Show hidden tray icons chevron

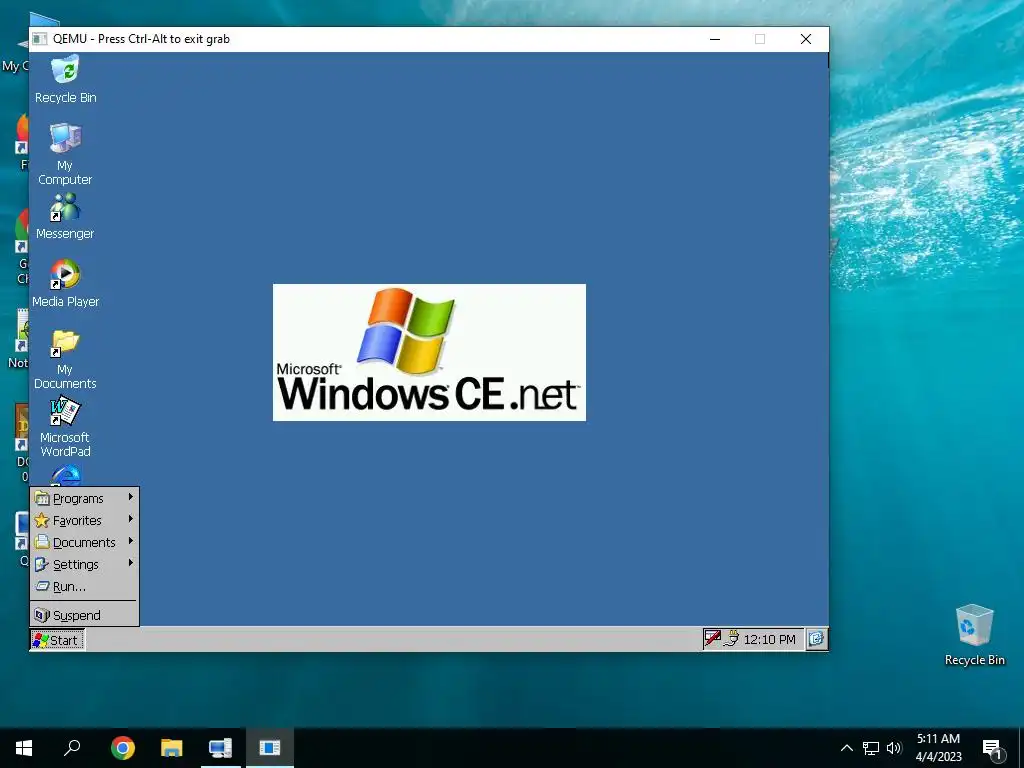click(846, 748)
